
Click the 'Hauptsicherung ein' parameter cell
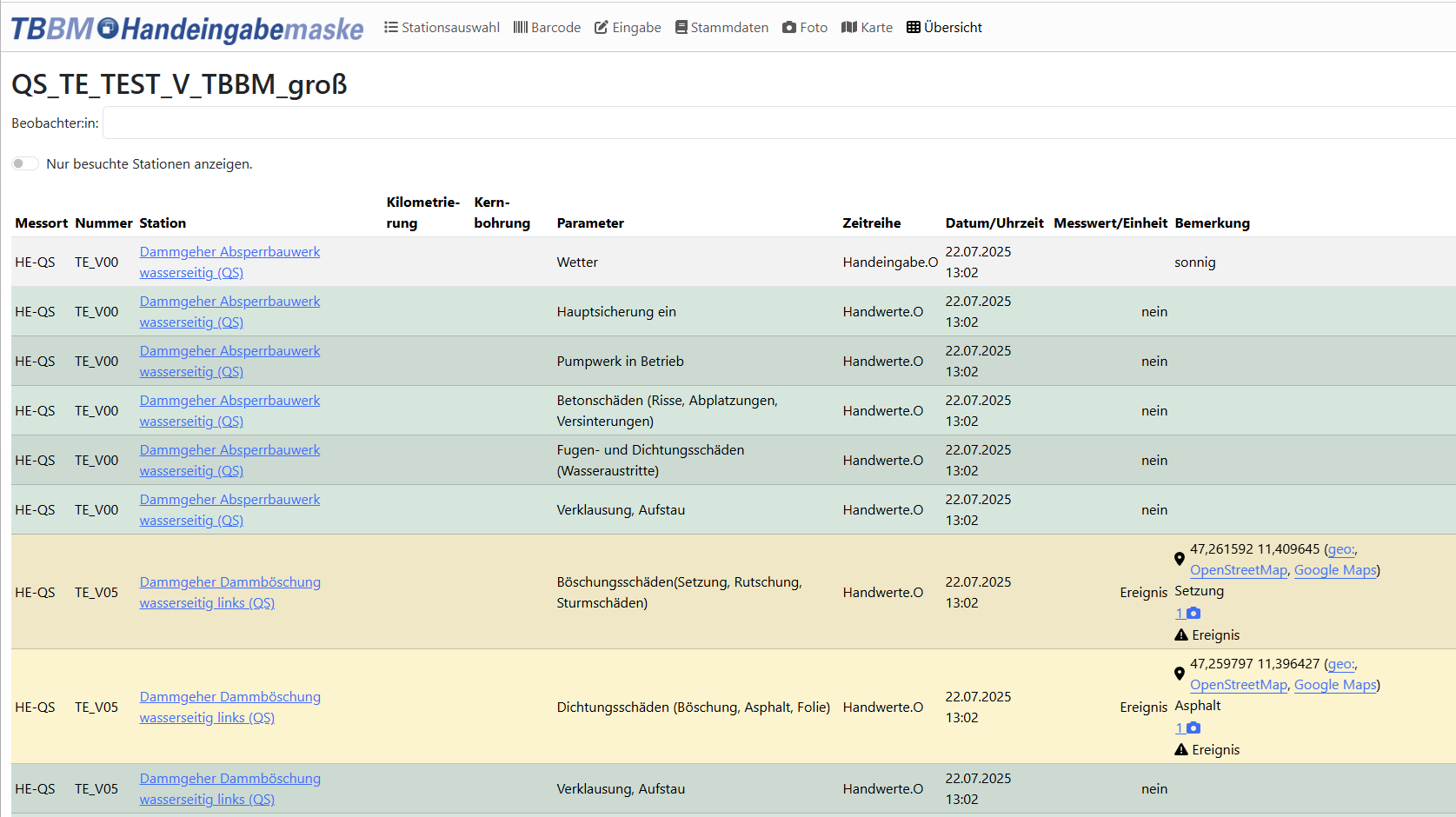click(616, 311)
